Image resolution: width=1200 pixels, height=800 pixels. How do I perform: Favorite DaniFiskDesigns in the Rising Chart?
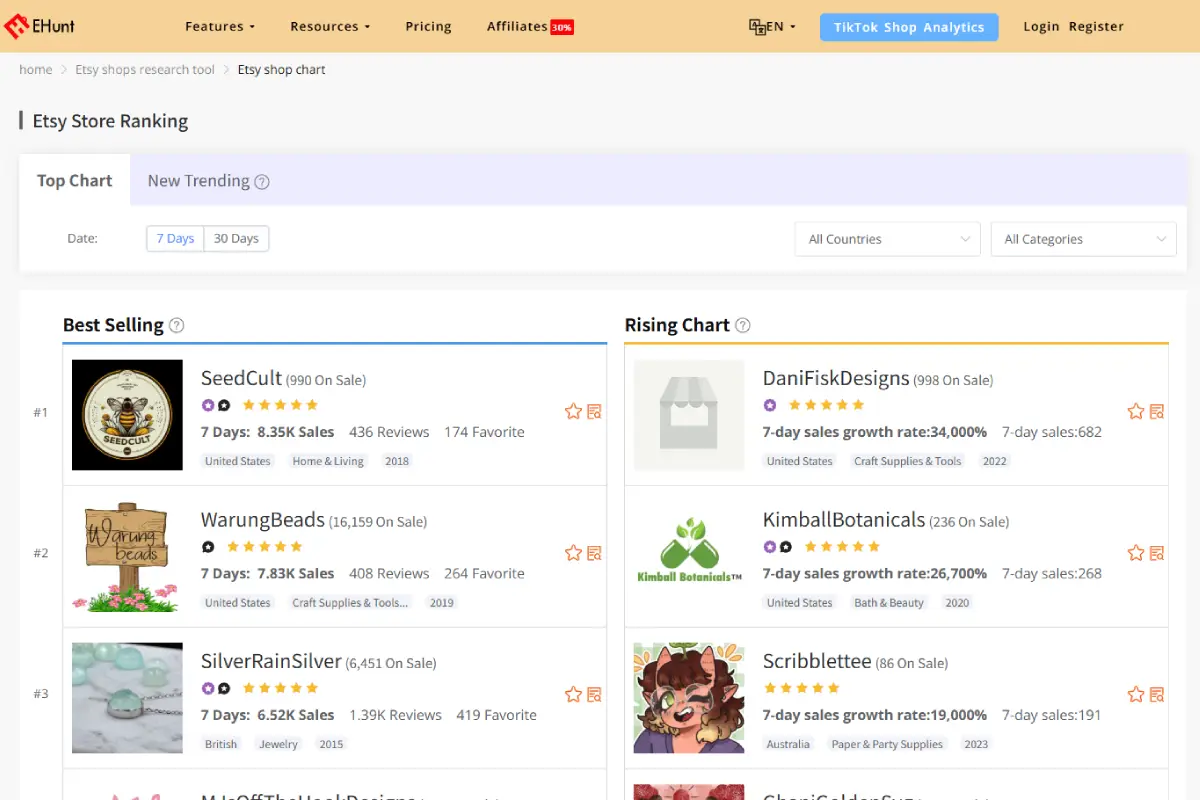pyautogui.click(x=1135, y=410)
